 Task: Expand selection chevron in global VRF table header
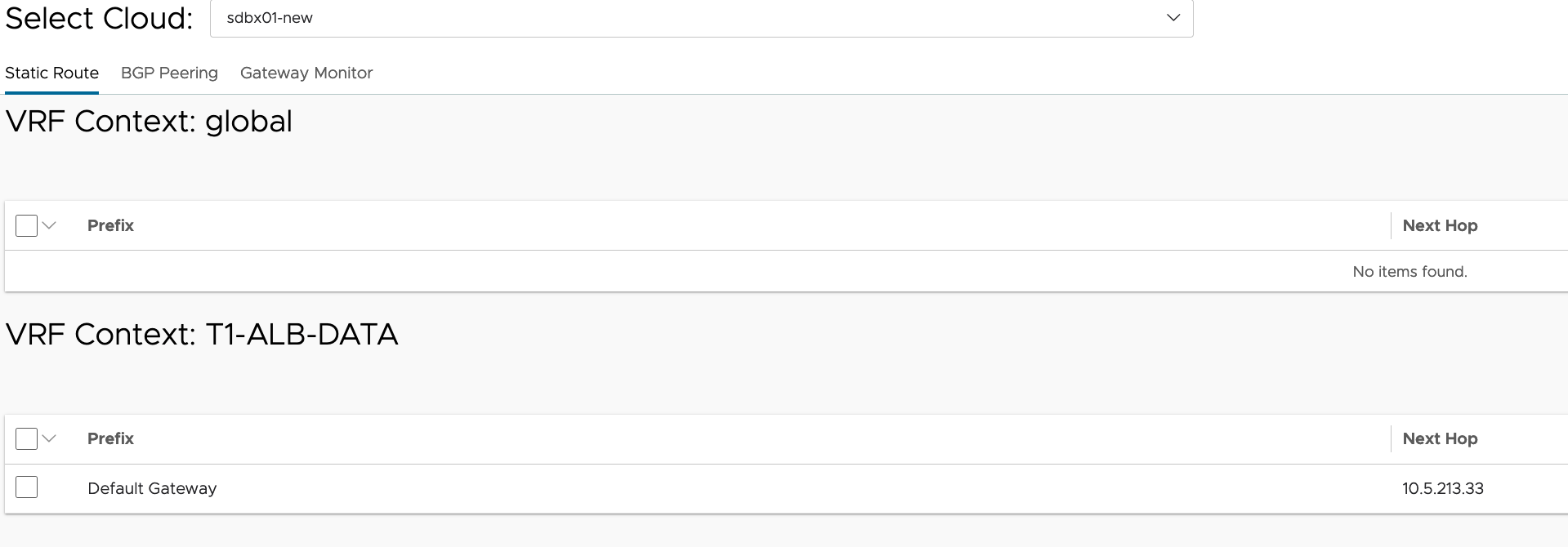[49, 225]
